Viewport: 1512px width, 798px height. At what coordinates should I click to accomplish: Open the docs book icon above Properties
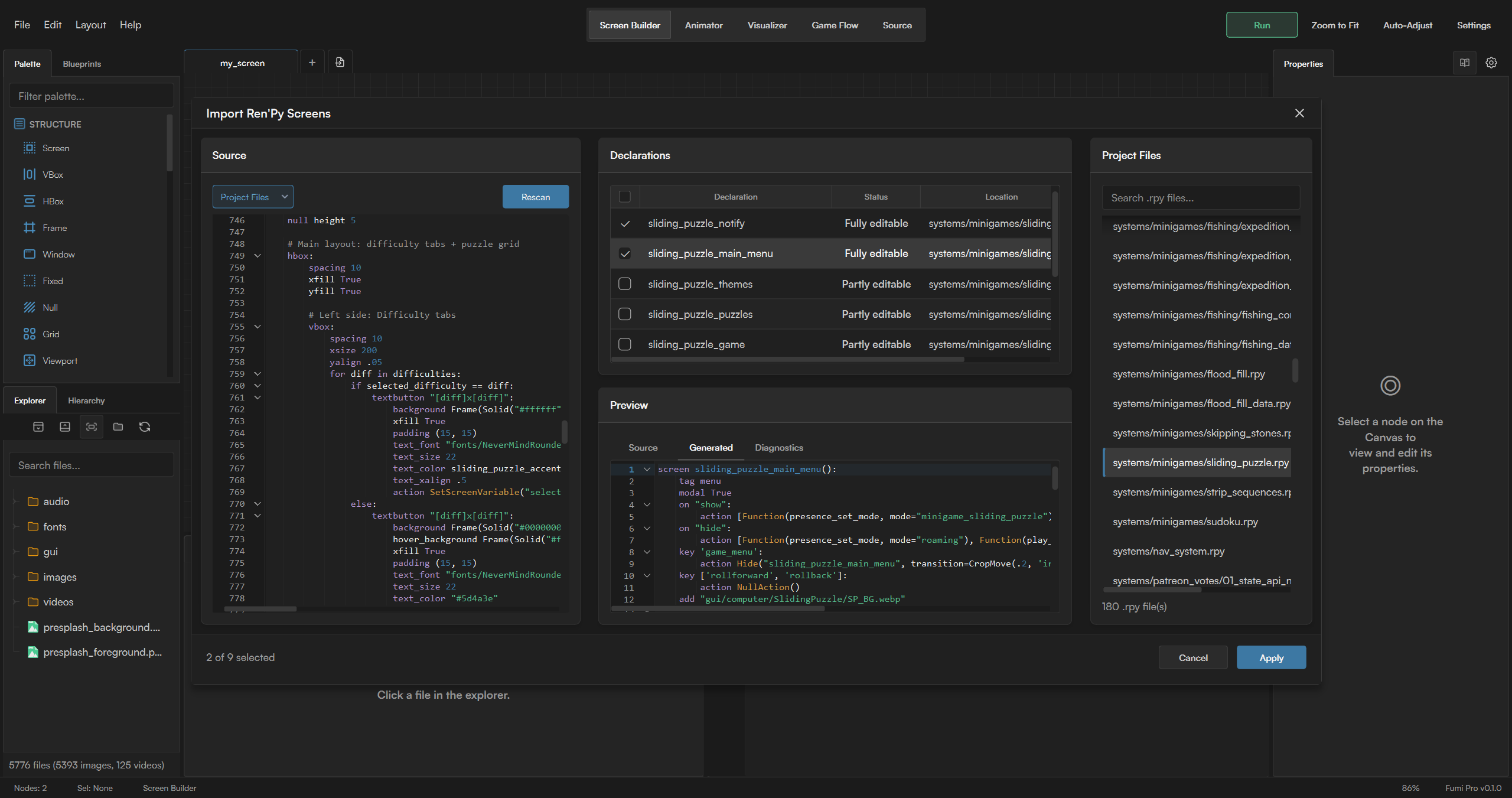click(1465, 63)
